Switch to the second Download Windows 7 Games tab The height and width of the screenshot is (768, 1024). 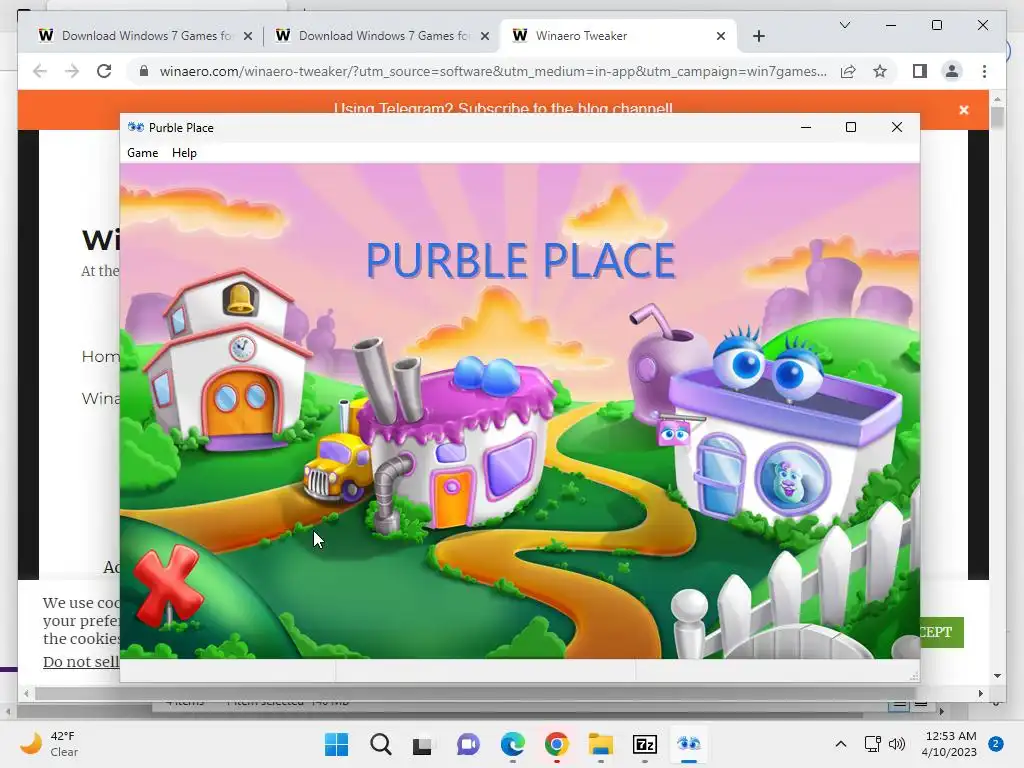point(382,36)
